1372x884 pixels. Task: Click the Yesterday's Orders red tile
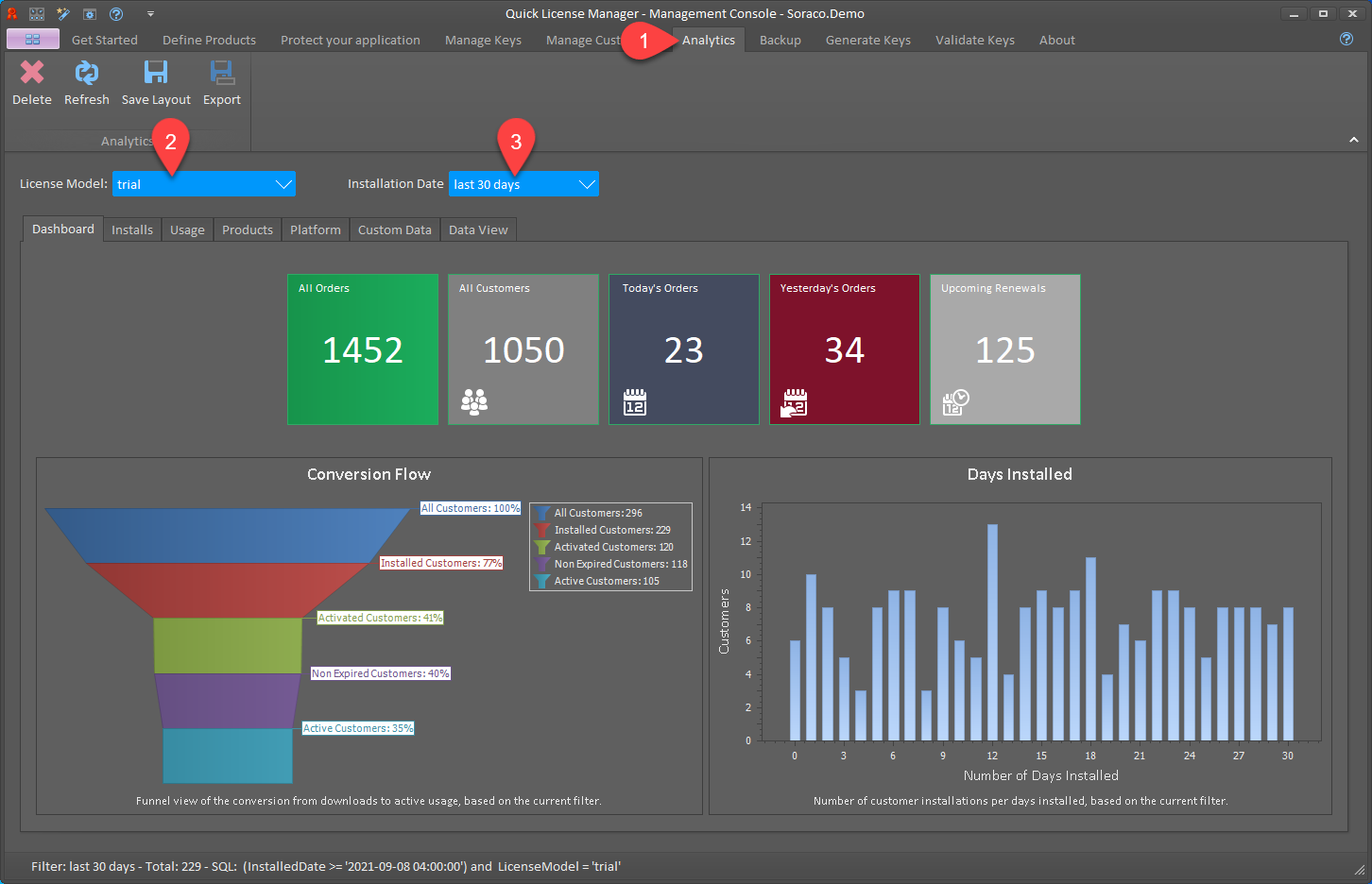coord(845,349)
